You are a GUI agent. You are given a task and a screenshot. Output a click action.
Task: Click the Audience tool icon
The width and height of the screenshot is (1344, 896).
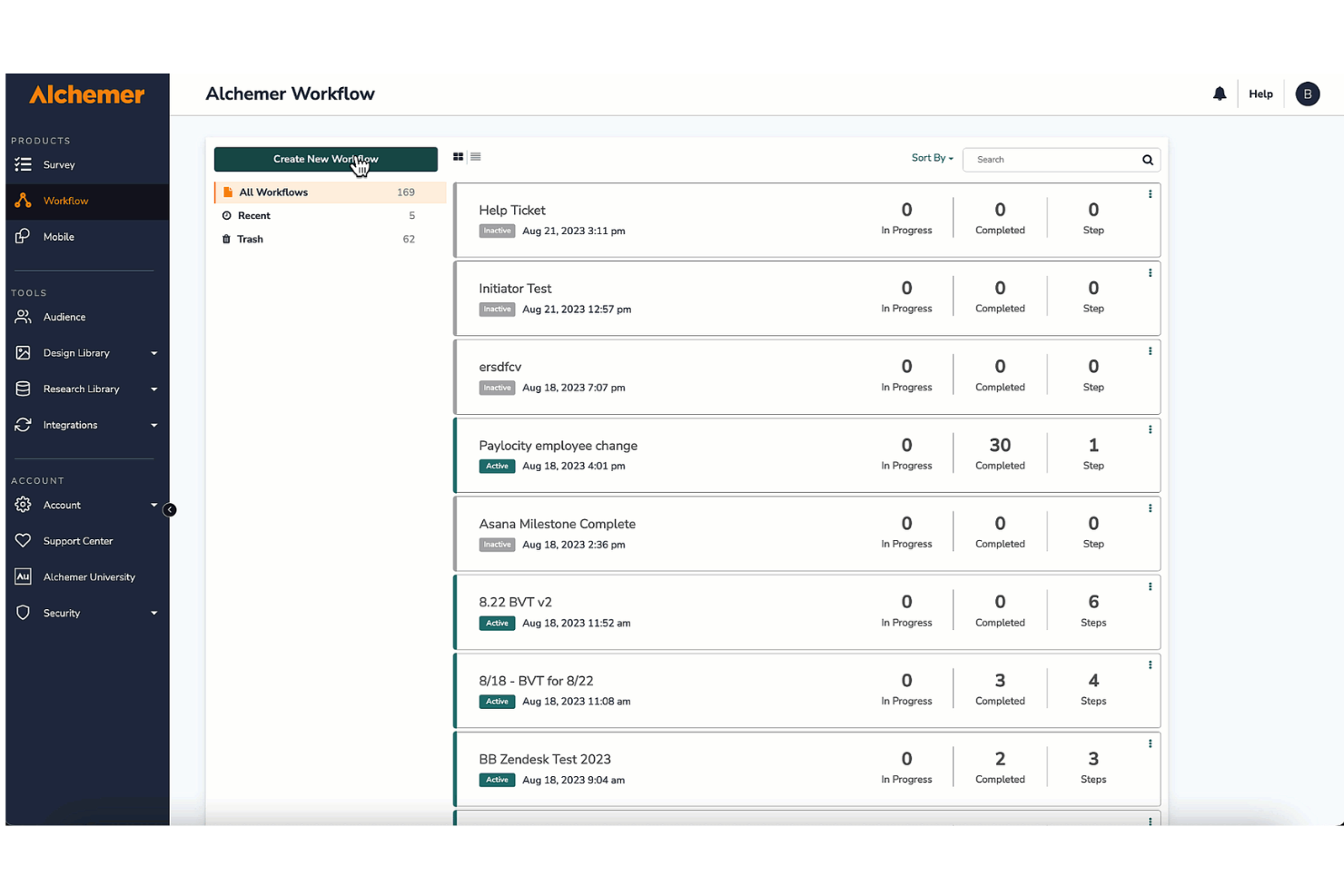(23, 317)
